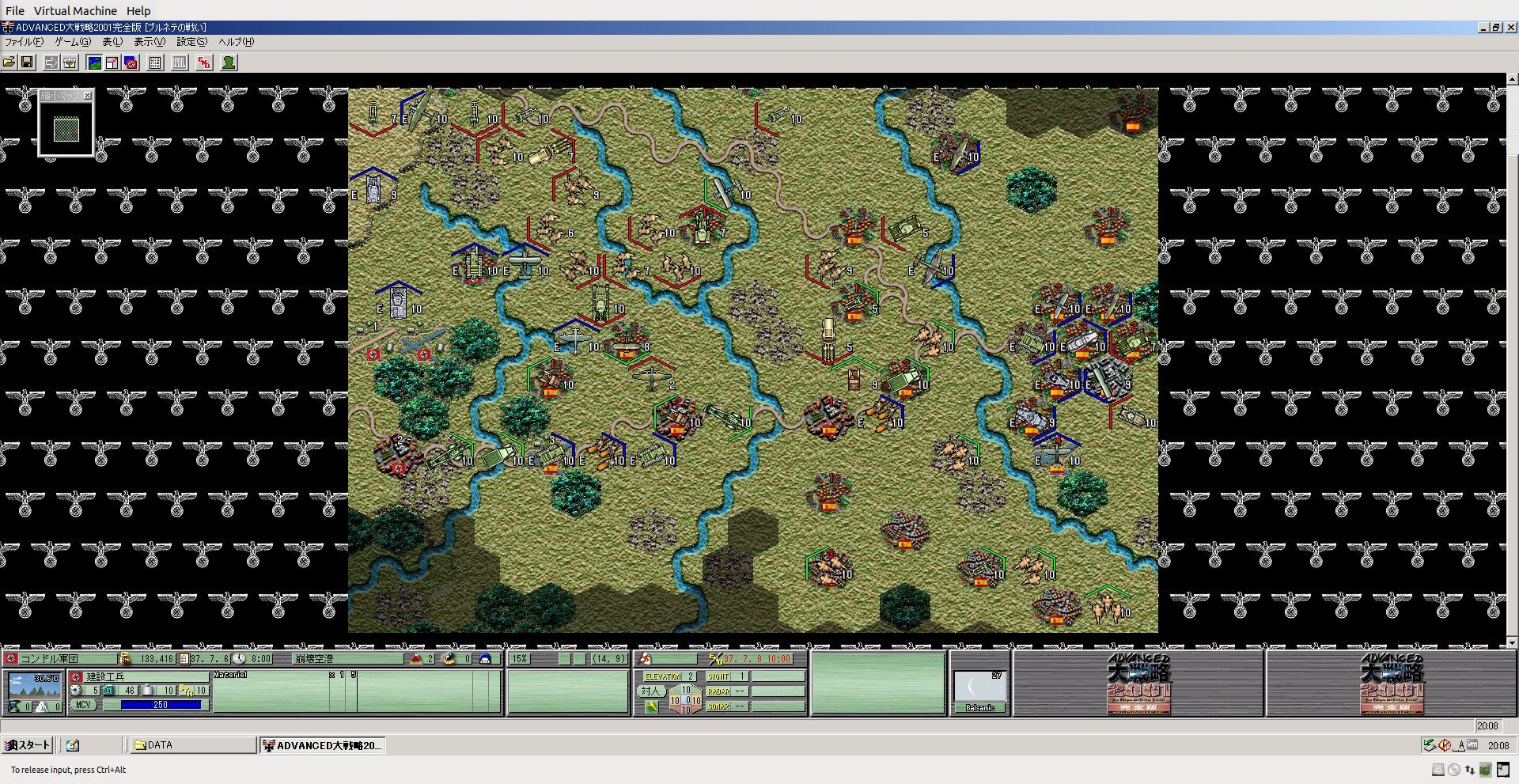Click the VM network activity arrows icon

pyautogui.click(x=1470, y=770)
